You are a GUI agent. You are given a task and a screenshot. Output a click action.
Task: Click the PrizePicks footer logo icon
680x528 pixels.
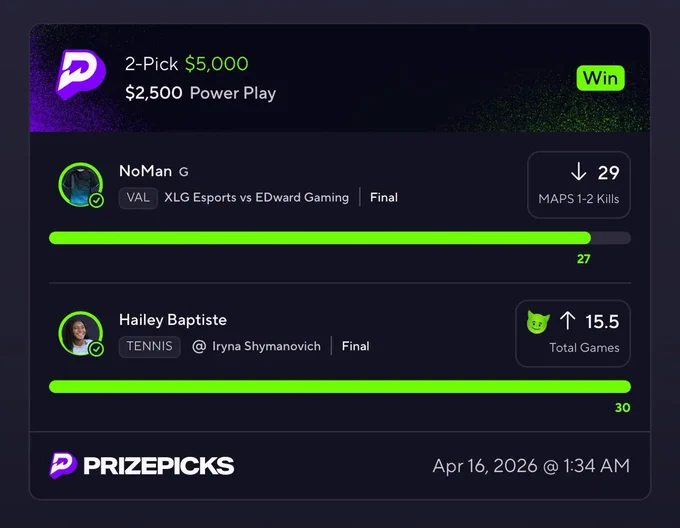(x=63, y=466)
